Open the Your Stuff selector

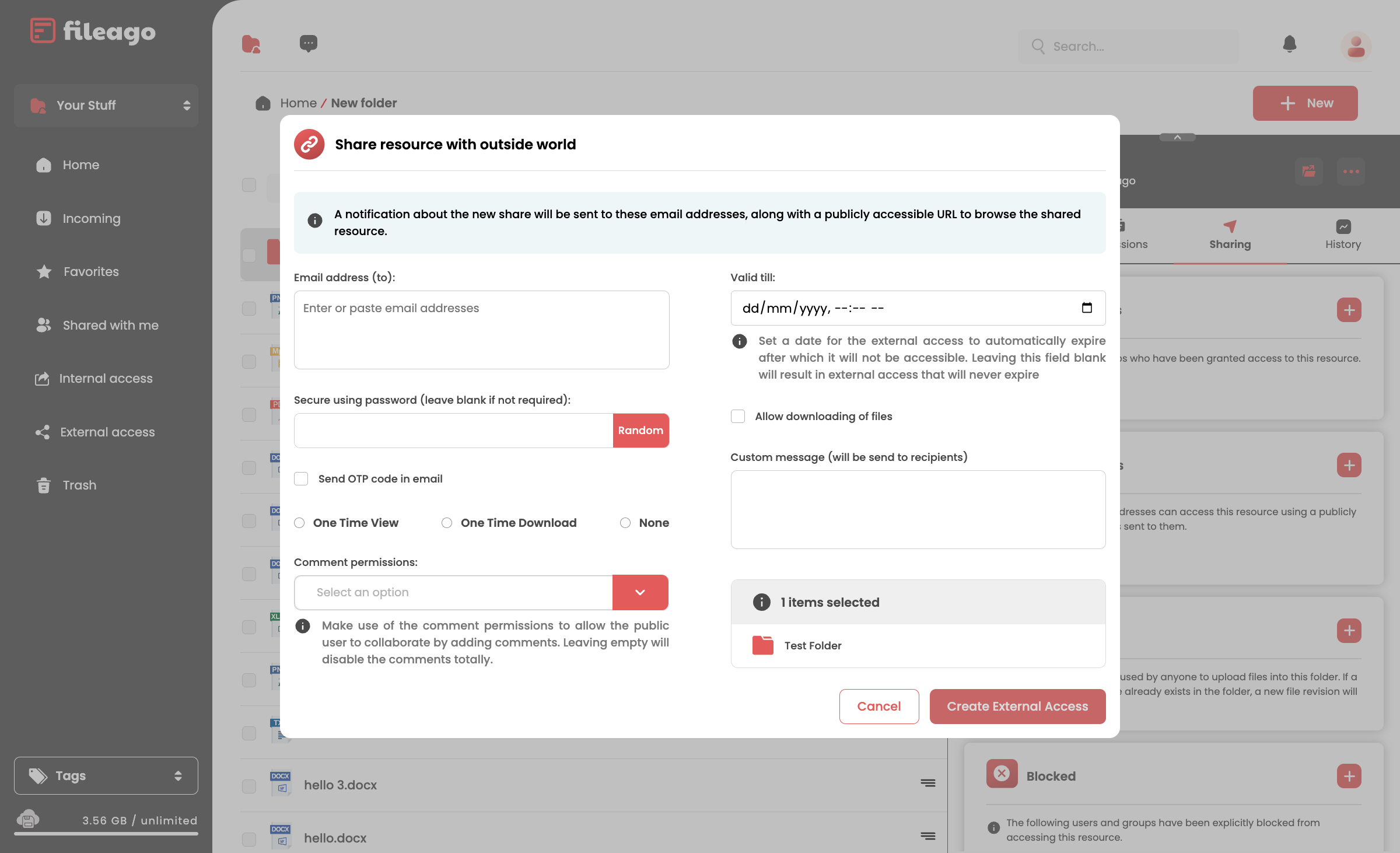click(106, 105)
